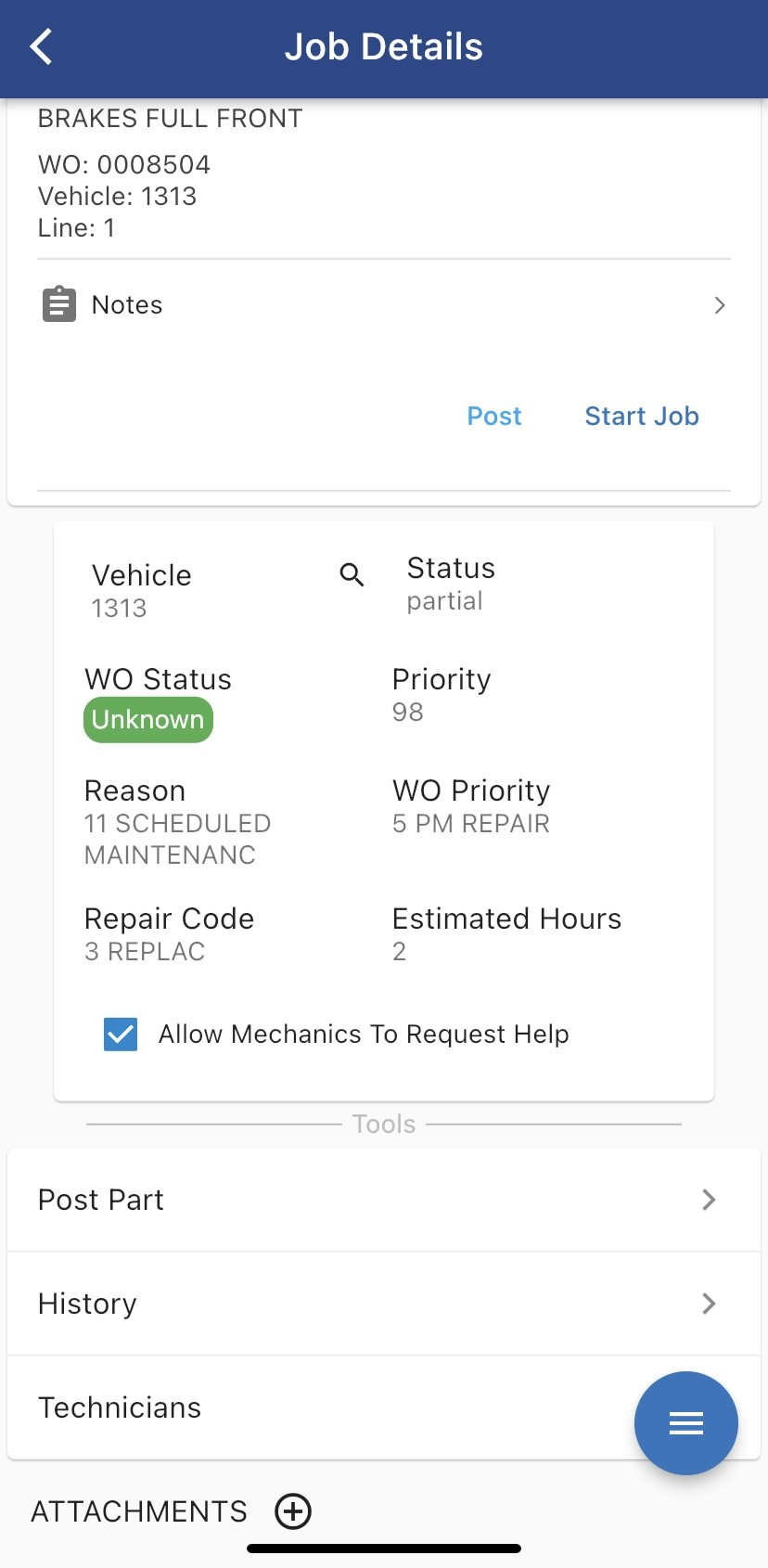The width and height of the screenshot is (768, 1568).
Task: Open the Post Part tool
Action: tap(102, 1200)
